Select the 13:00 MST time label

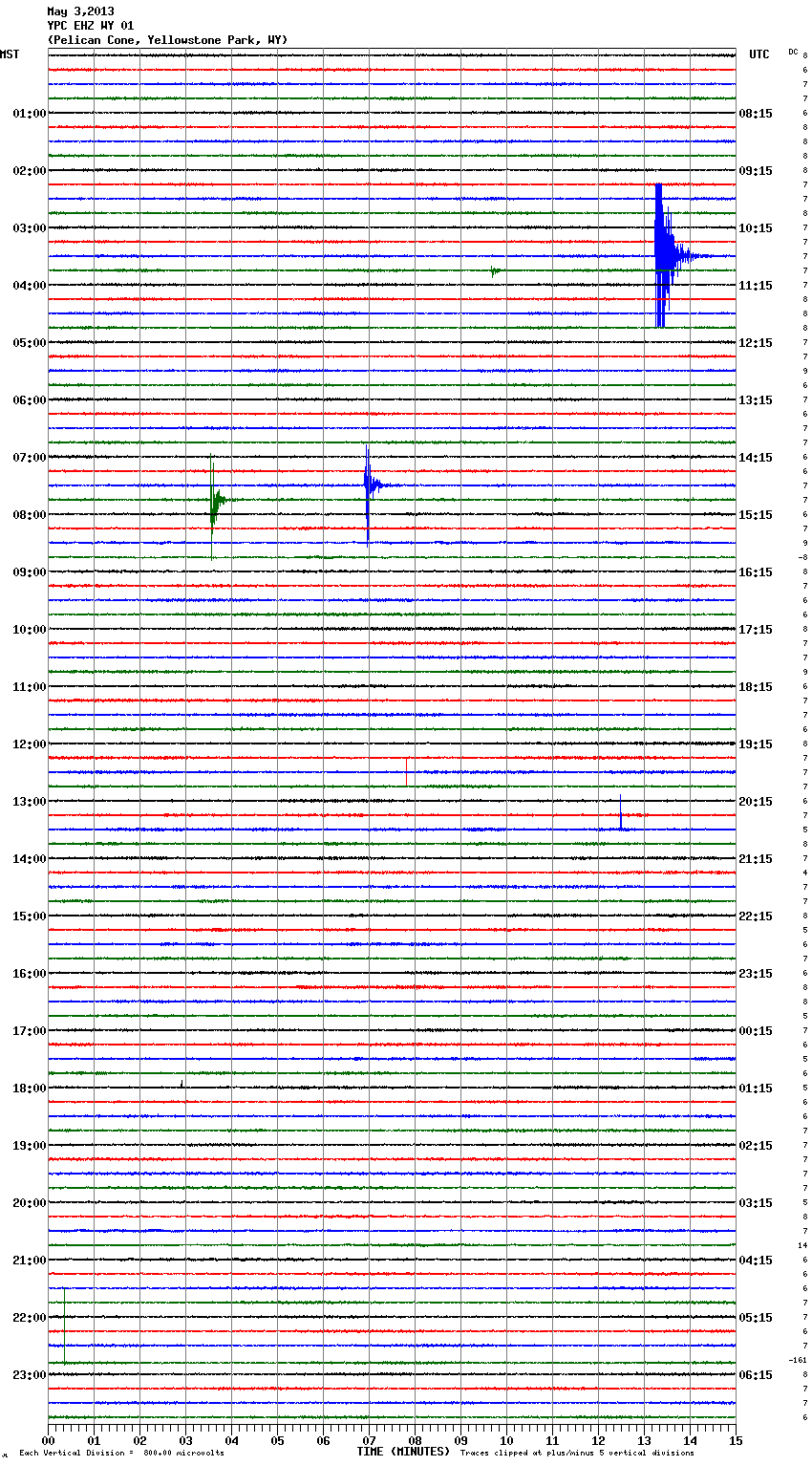point(30,802)
